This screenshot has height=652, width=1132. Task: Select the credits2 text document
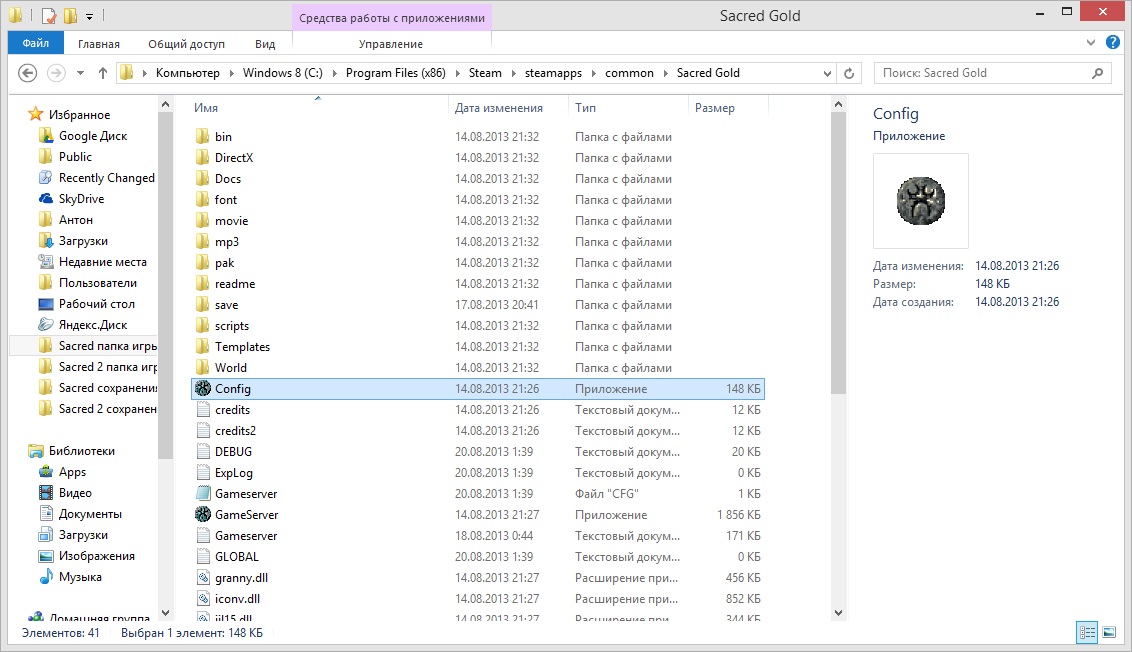coord(235,430)
